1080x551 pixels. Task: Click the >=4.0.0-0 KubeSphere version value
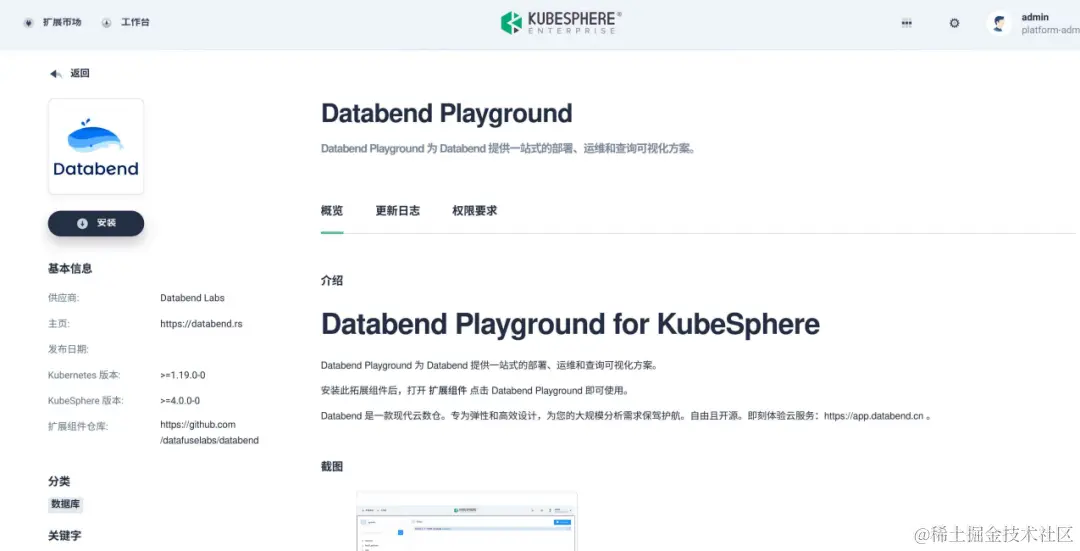tap(180, 400)
